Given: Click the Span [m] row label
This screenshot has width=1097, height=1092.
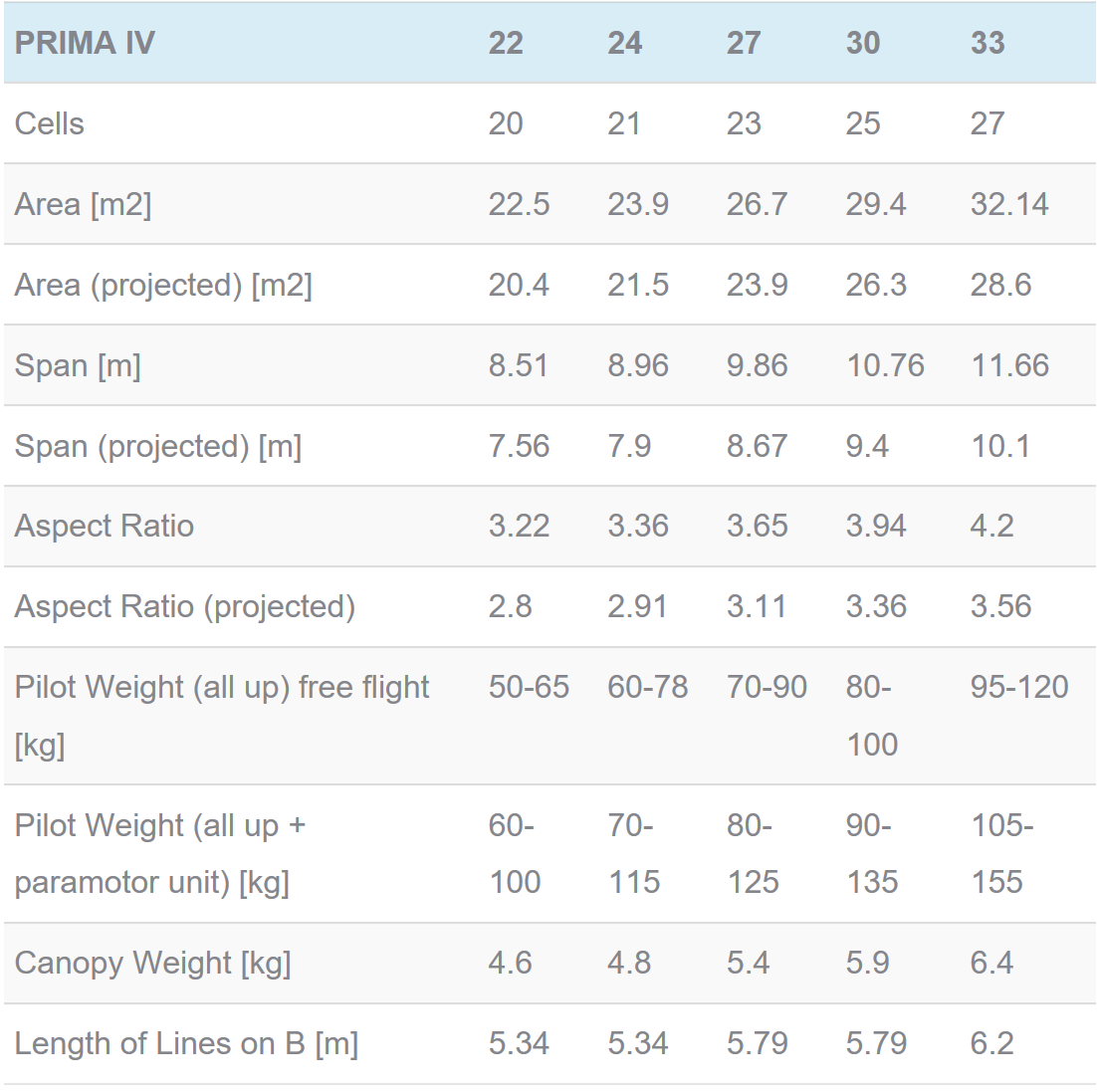Looking at the screenshot, I should coord(78,366).
